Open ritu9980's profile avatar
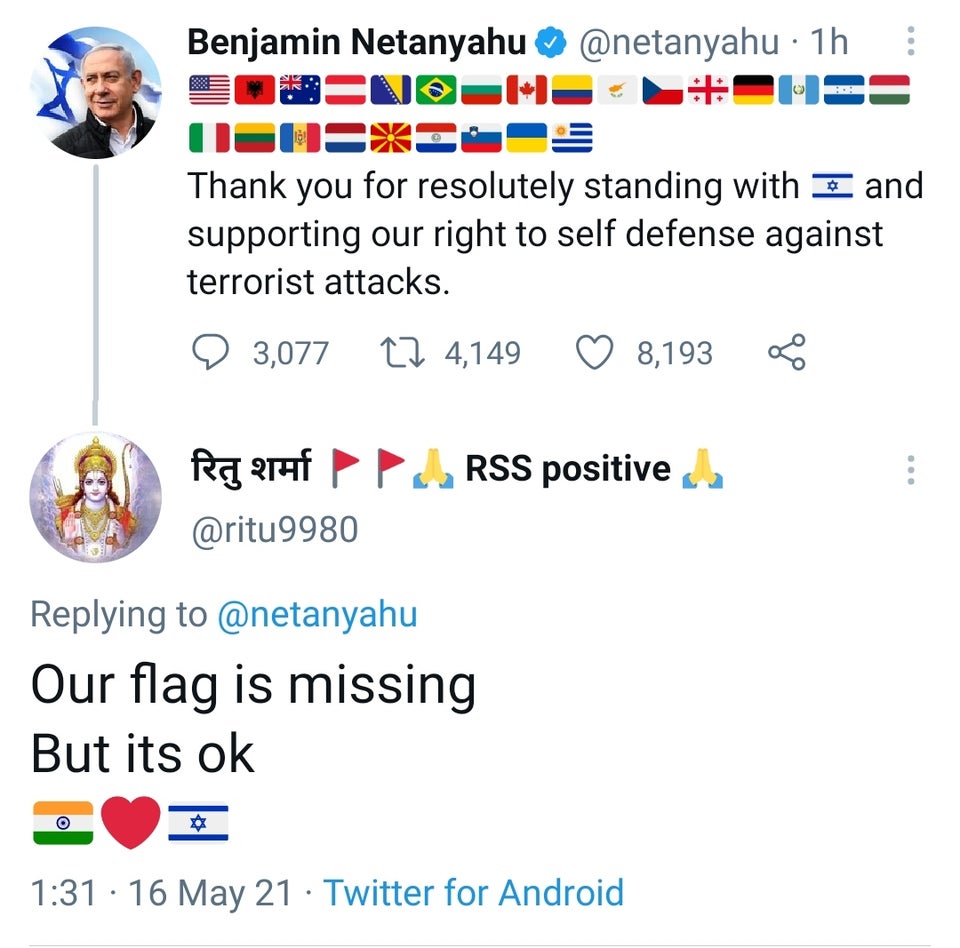Viewport: 960px width, 948px height. [x=96, y=497]
